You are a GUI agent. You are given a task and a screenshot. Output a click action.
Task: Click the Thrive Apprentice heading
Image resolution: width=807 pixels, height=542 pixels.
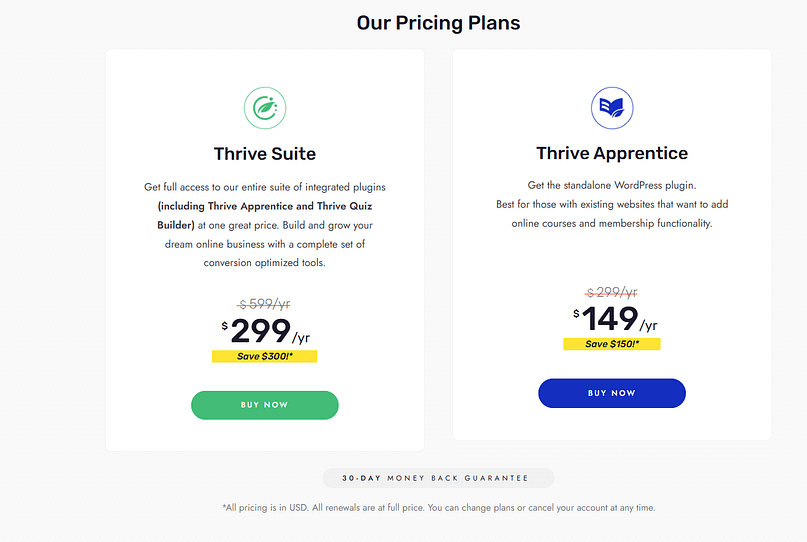[612, 153]
